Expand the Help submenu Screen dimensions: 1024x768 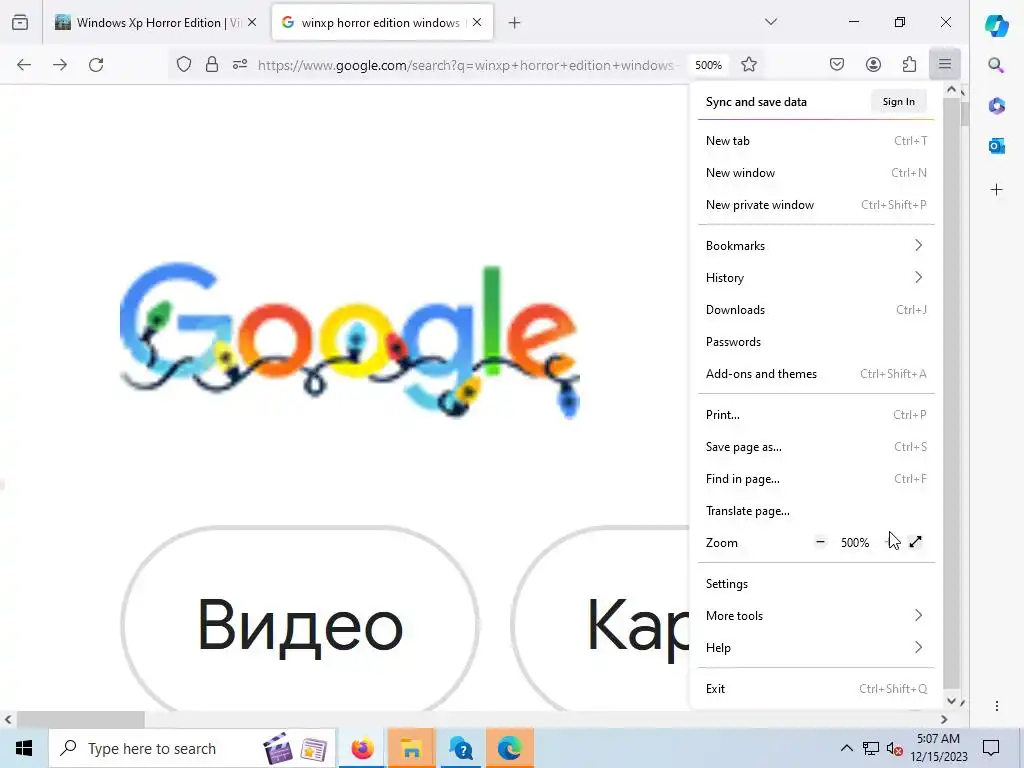[816, 648]
